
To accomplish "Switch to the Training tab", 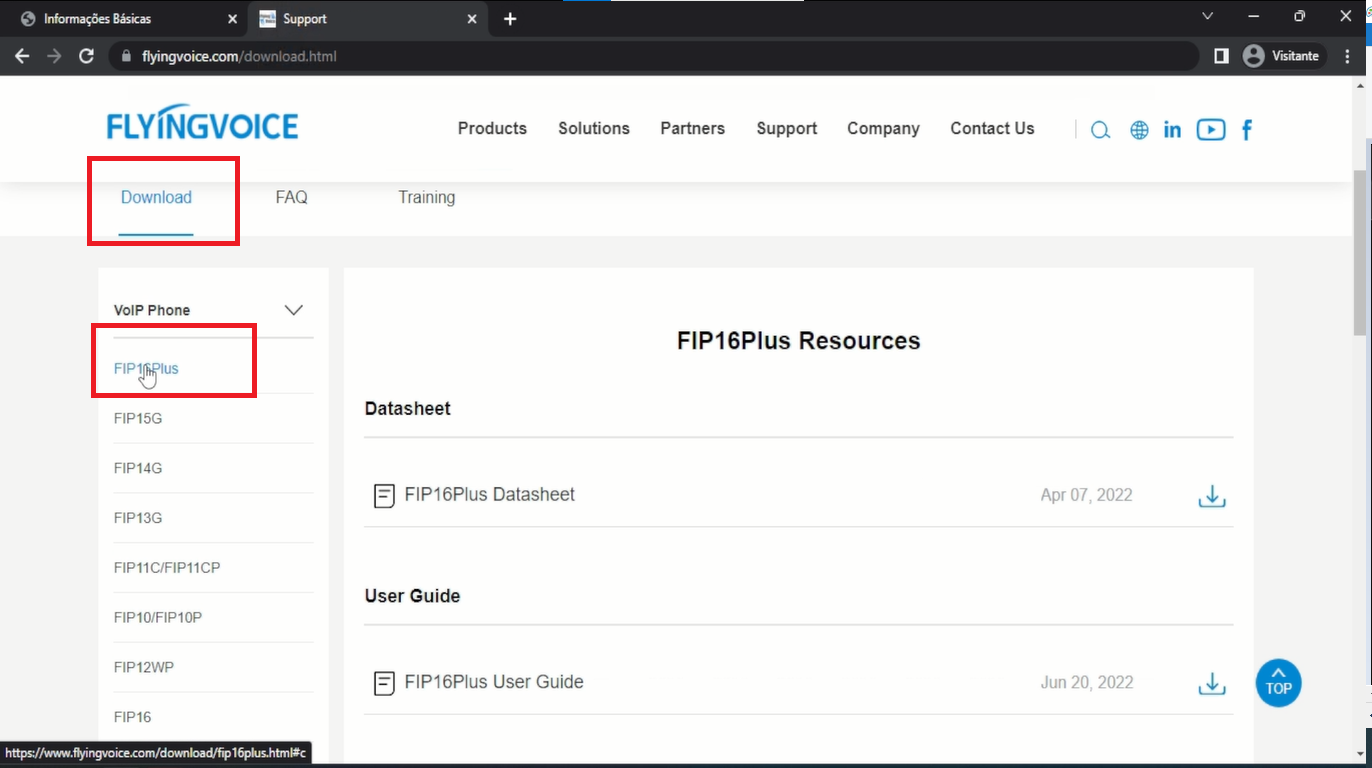I will click(x=426, y=197).
